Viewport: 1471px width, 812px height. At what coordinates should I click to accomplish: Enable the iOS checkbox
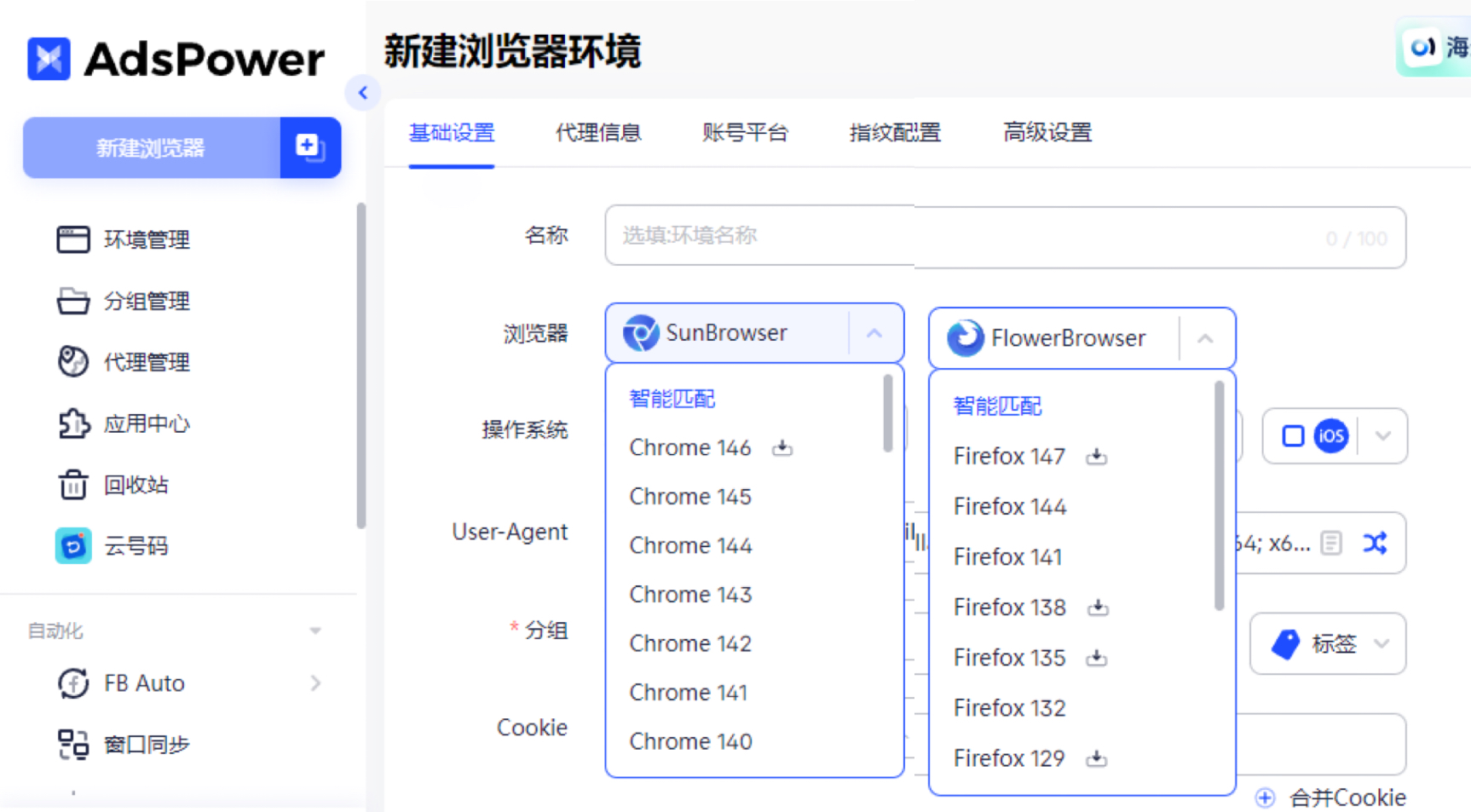pos(1292,435)
